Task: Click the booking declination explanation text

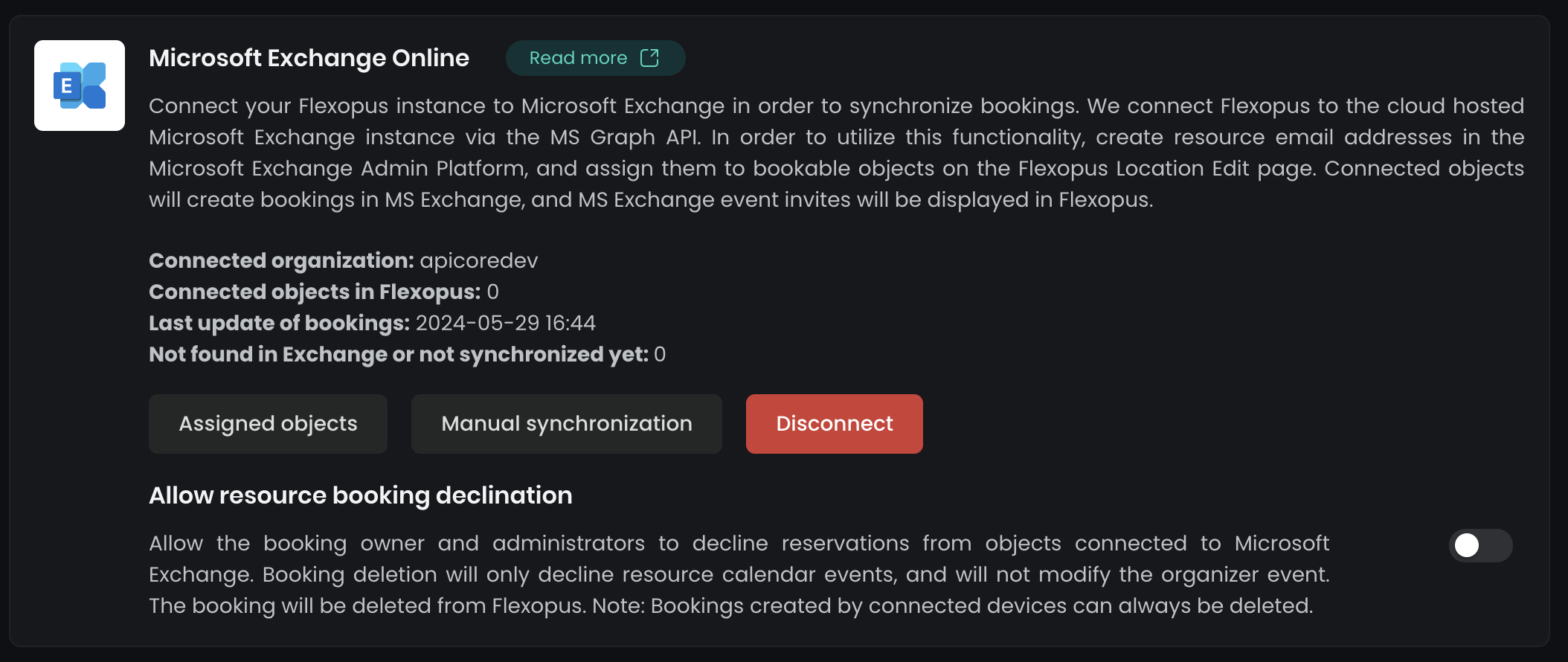Action: click(739, 574)
